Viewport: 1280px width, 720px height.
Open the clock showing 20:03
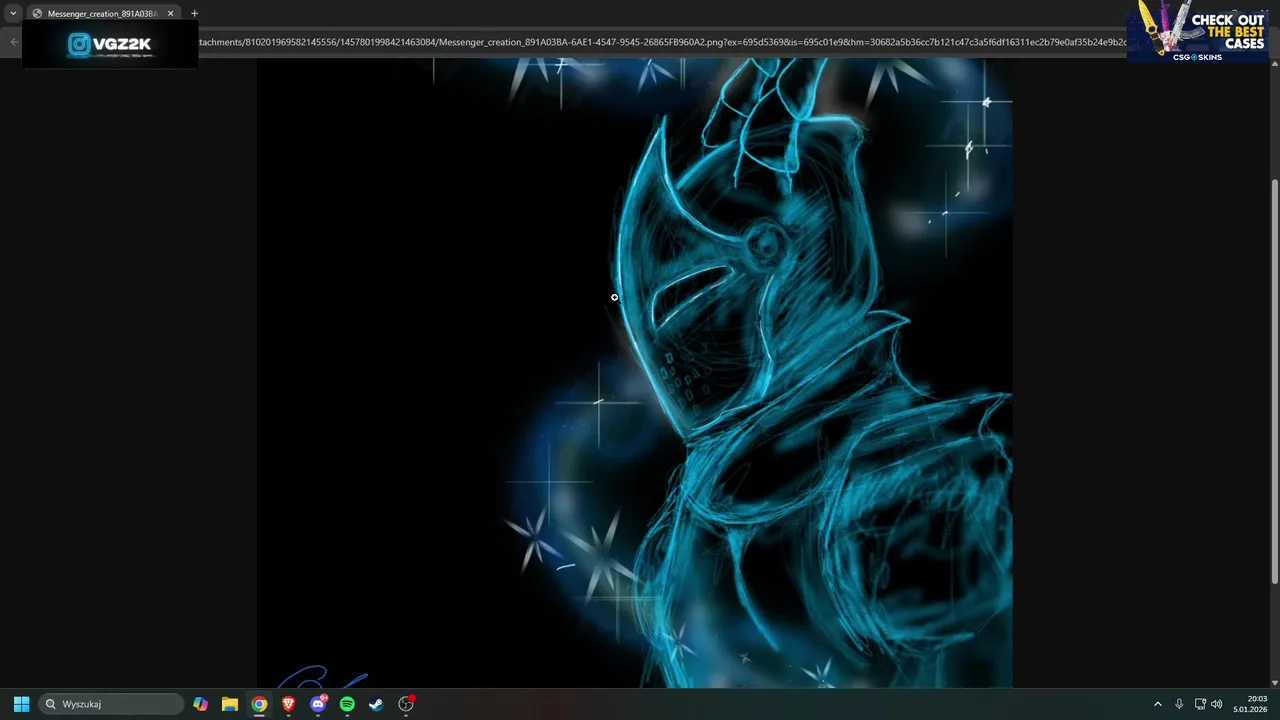(1250, 704)
